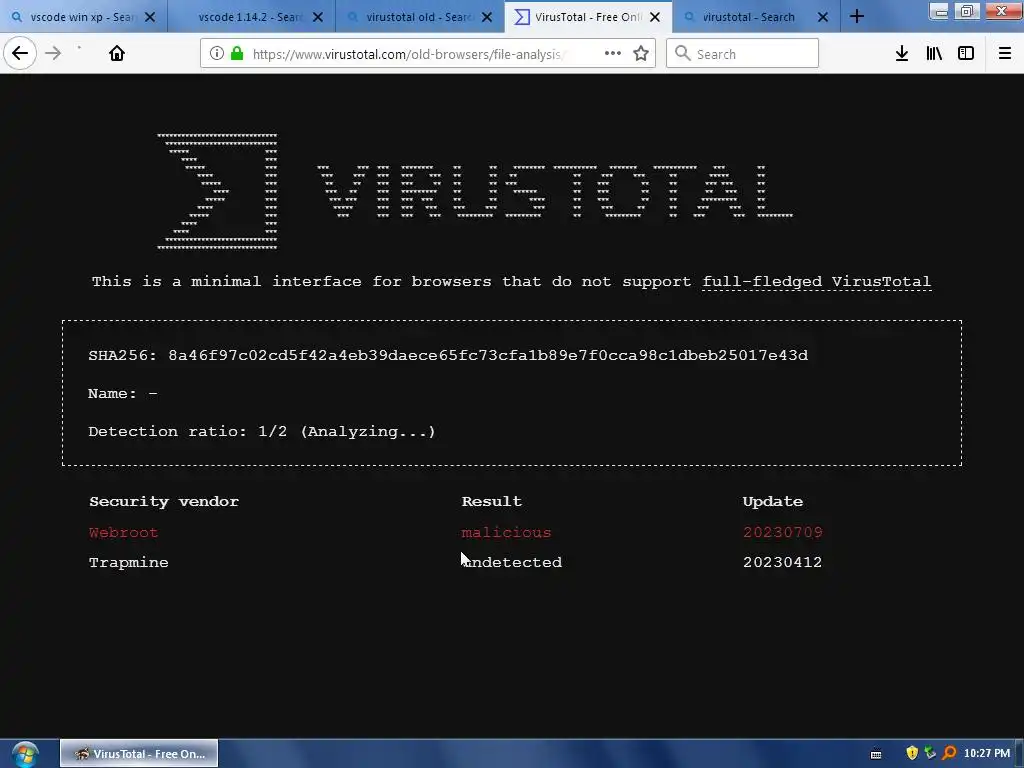The height and width of the screenshot is (768, 1024).
Task: Click the red 'malicious' result
Action: click(x=506, y=532)
